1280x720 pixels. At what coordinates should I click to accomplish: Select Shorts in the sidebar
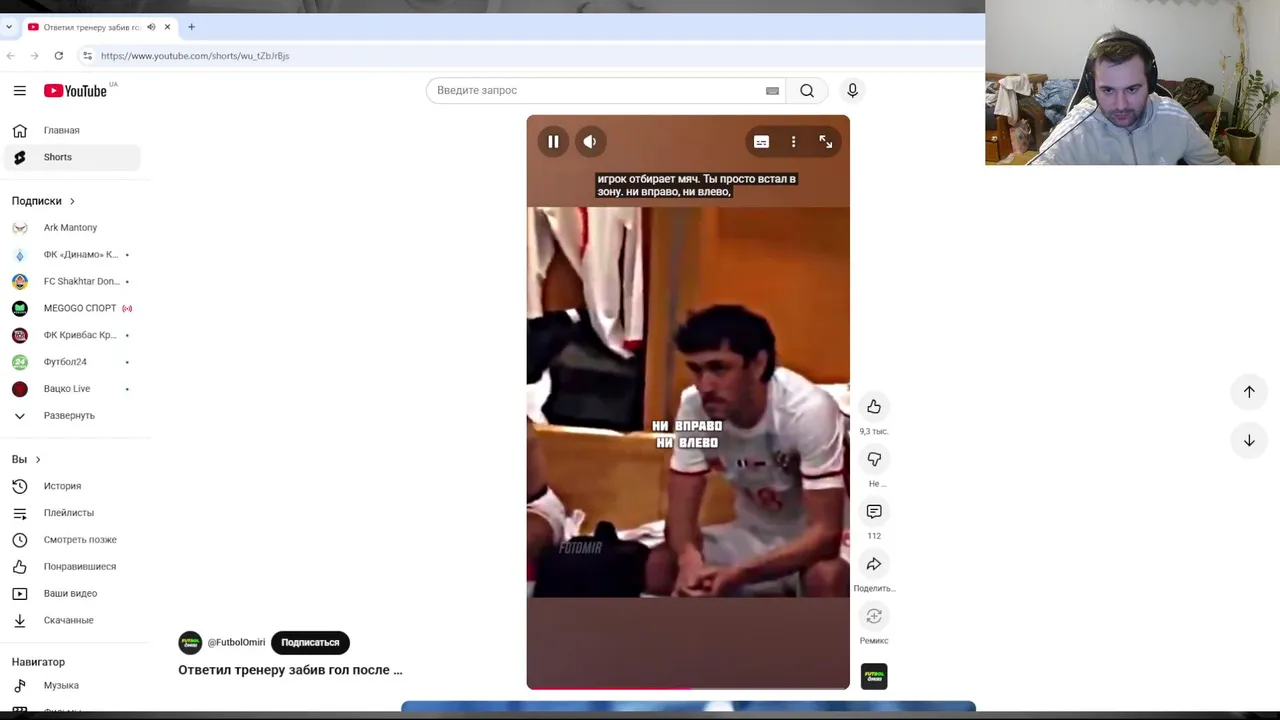pyautogui.click(x=72, y=157)
